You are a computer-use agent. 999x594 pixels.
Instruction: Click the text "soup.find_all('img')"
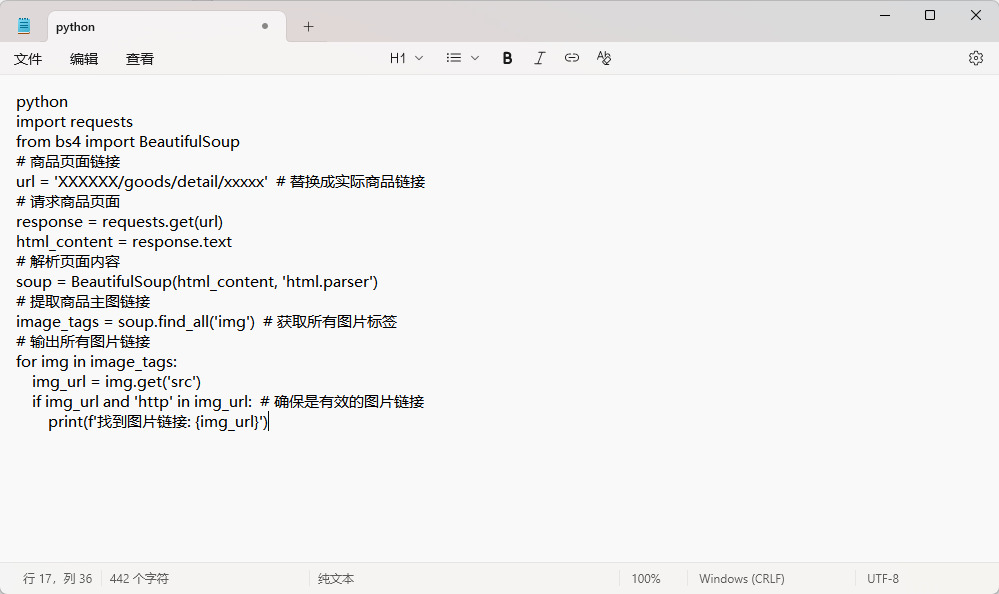click(x=186, y=322)
